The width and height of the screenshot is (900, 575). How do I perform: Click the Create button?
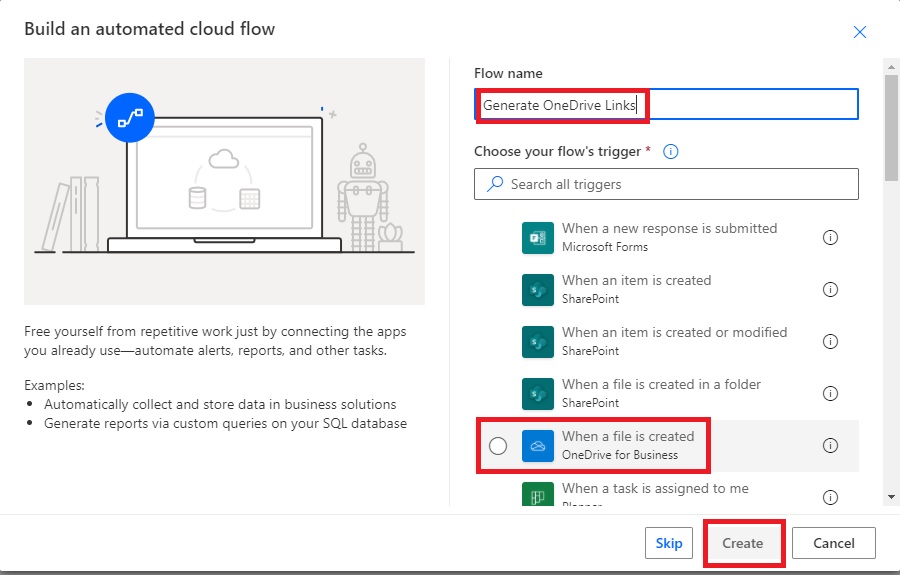(x=742, y=543)
